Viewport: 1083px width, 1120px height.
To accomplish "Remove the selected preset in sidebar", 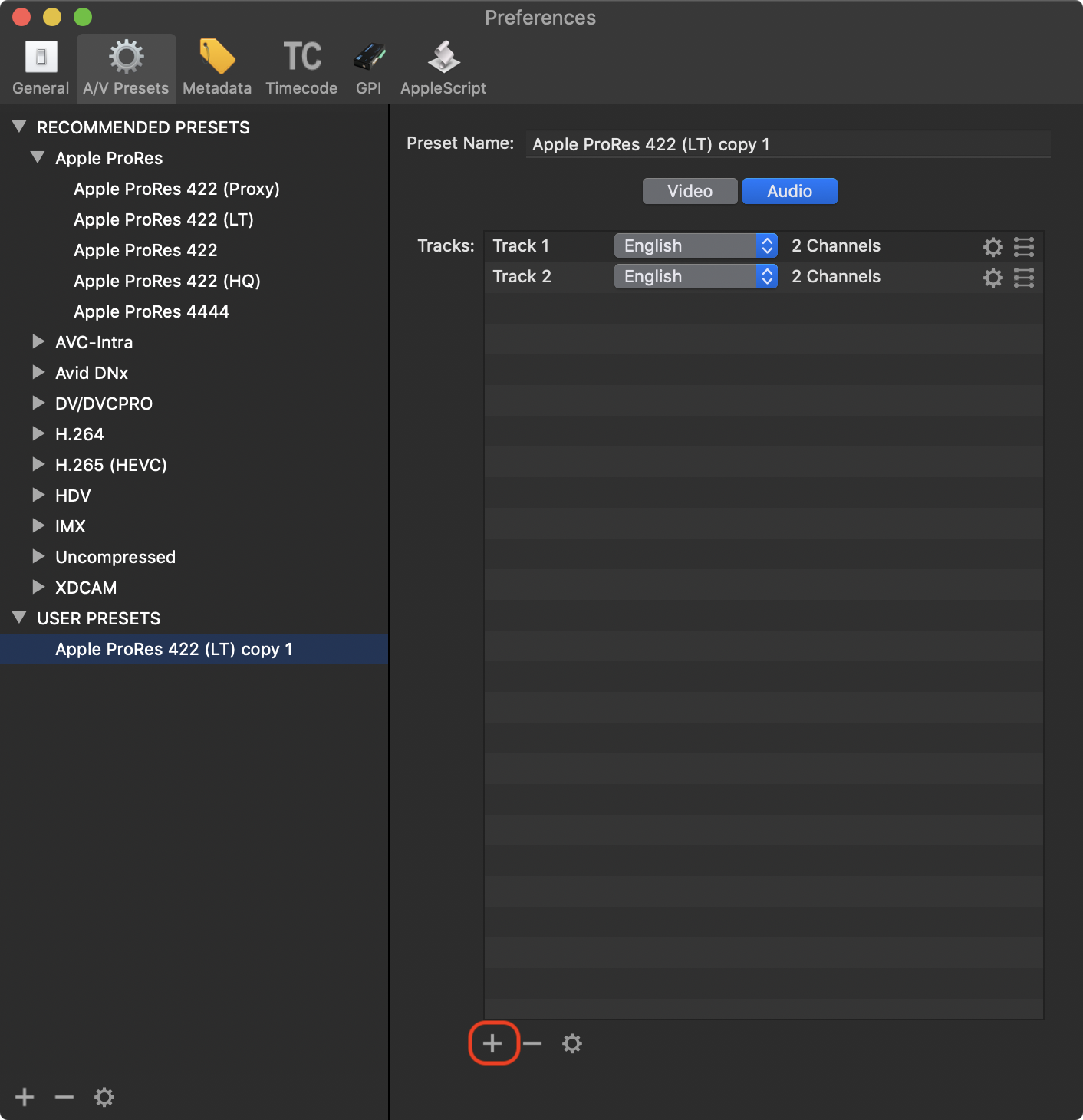I will click(64, 1097).
